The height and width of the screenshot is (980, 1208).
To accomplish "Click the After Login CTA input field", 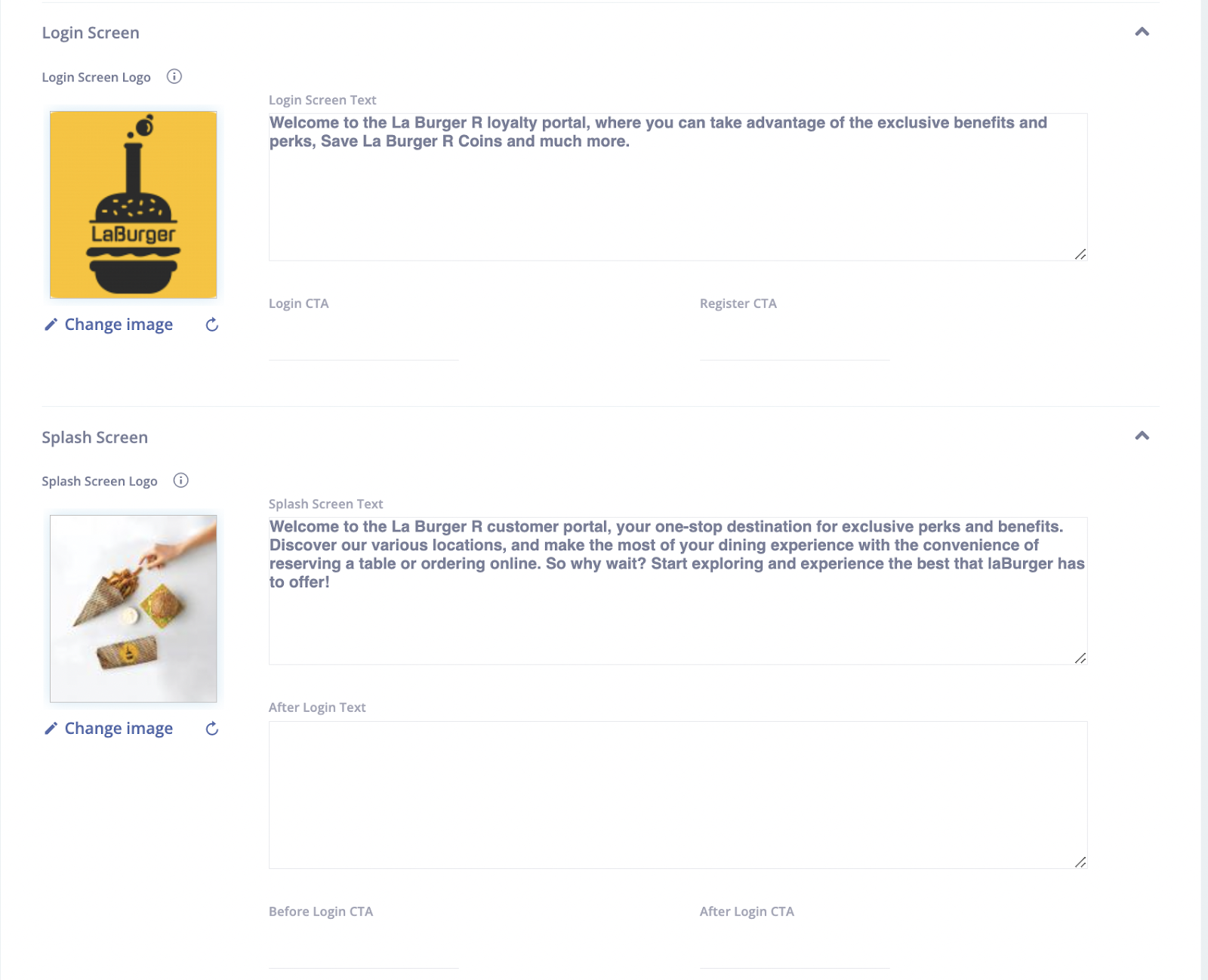I will tap(795, 952).
